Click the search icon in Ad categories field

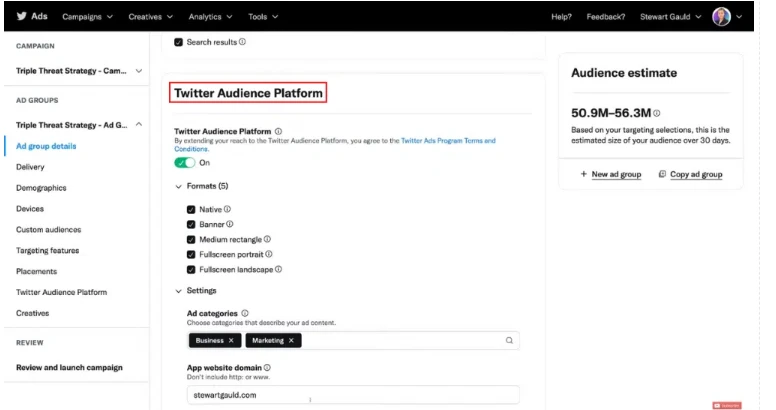[x=509, y=341]
